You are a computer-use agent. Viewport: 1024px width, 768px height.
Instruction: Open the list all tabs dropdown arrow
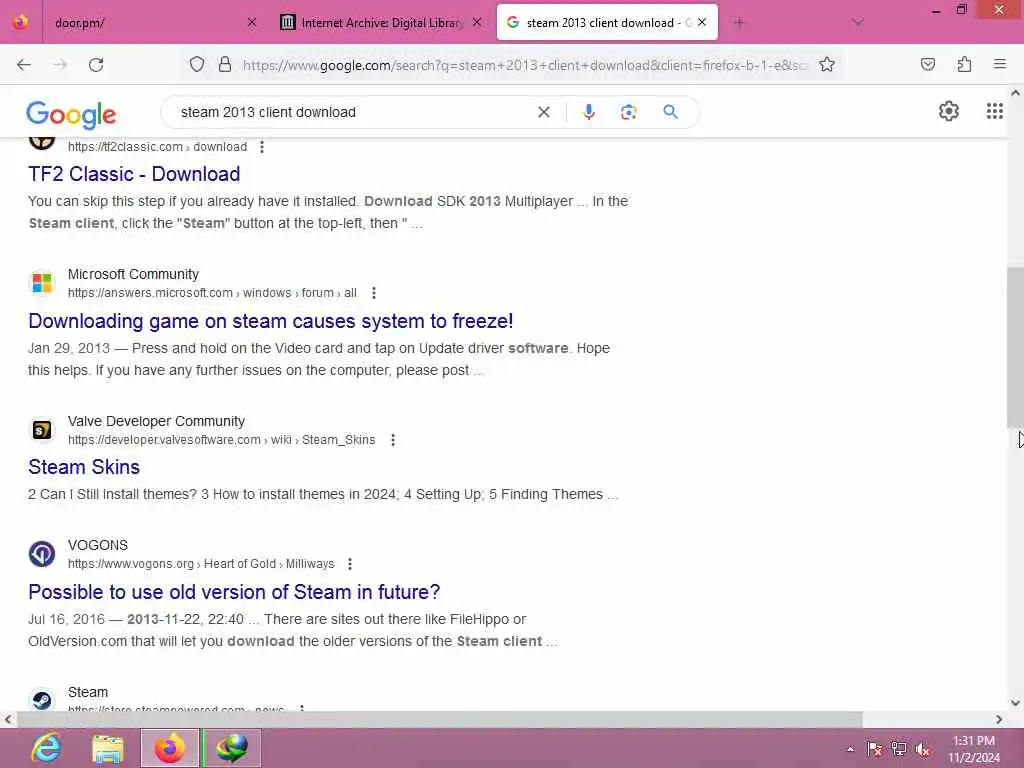tap(858, 22)
